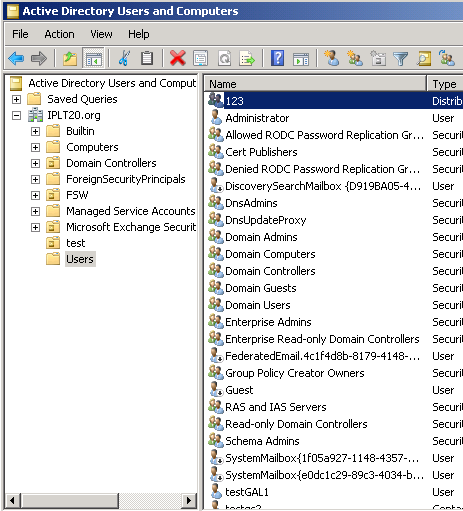Create new organizational unit toolbar icon
This screenshot has width=463, height=511.
[x=378, y=58]
